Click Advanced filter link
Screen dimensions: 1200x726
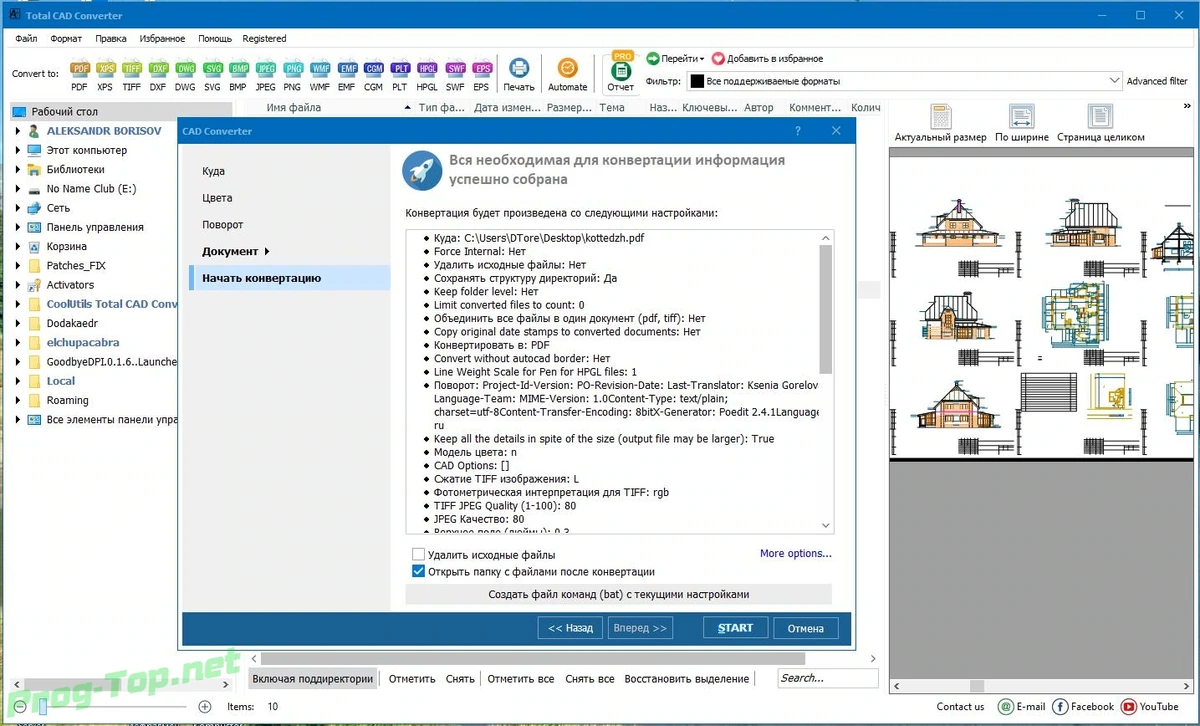[1157, 81]
